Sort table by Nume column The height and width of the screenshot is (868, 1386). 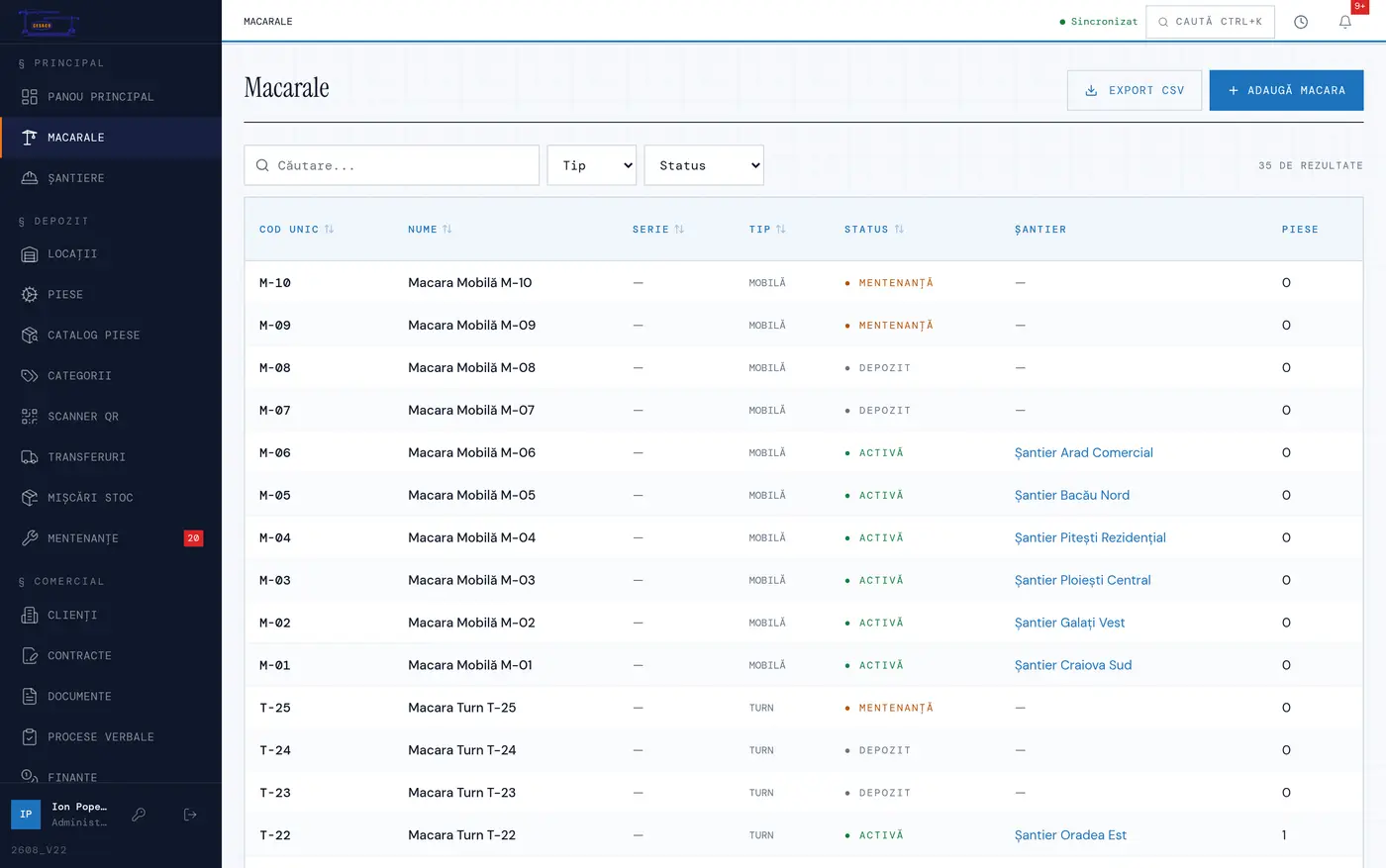[x=430, y=230]
